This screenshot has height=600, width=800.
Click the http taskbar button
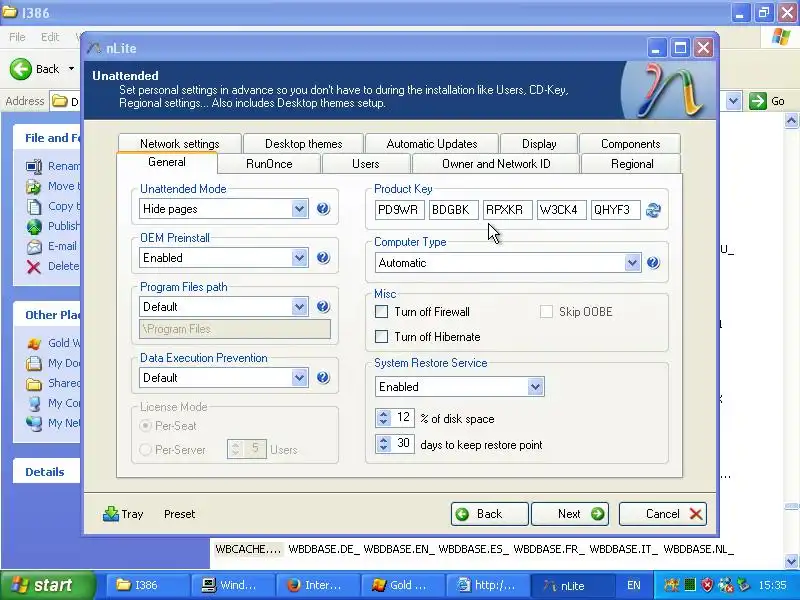(487, 585)
